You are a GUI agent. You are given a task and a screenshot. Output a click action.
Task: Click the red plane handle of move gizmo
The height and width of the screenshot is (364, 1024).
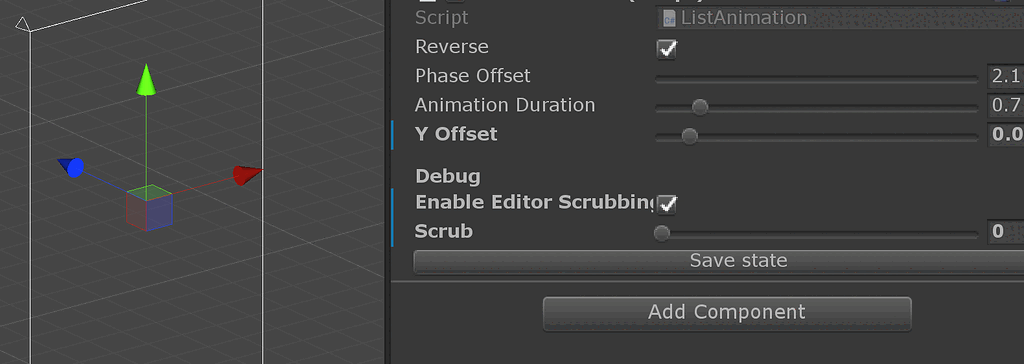[137, 212]
